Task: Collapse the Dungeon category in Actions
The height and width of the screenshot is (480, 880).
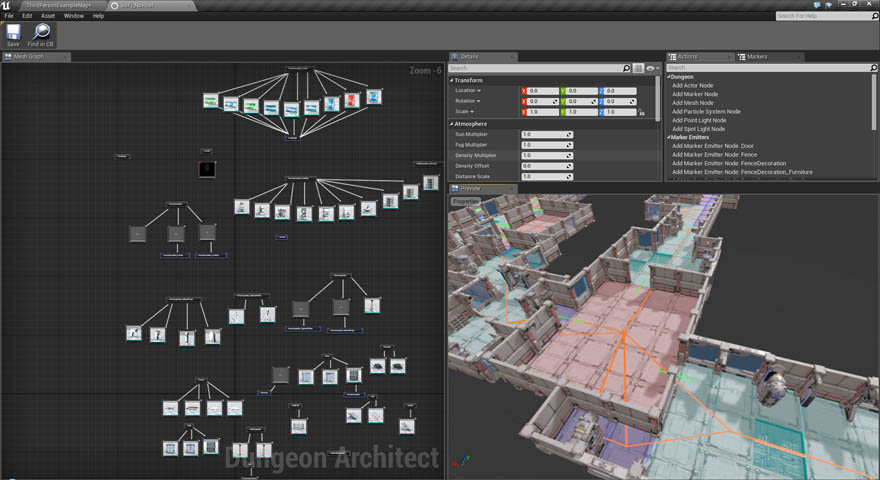Action: [x=669, y=77]
